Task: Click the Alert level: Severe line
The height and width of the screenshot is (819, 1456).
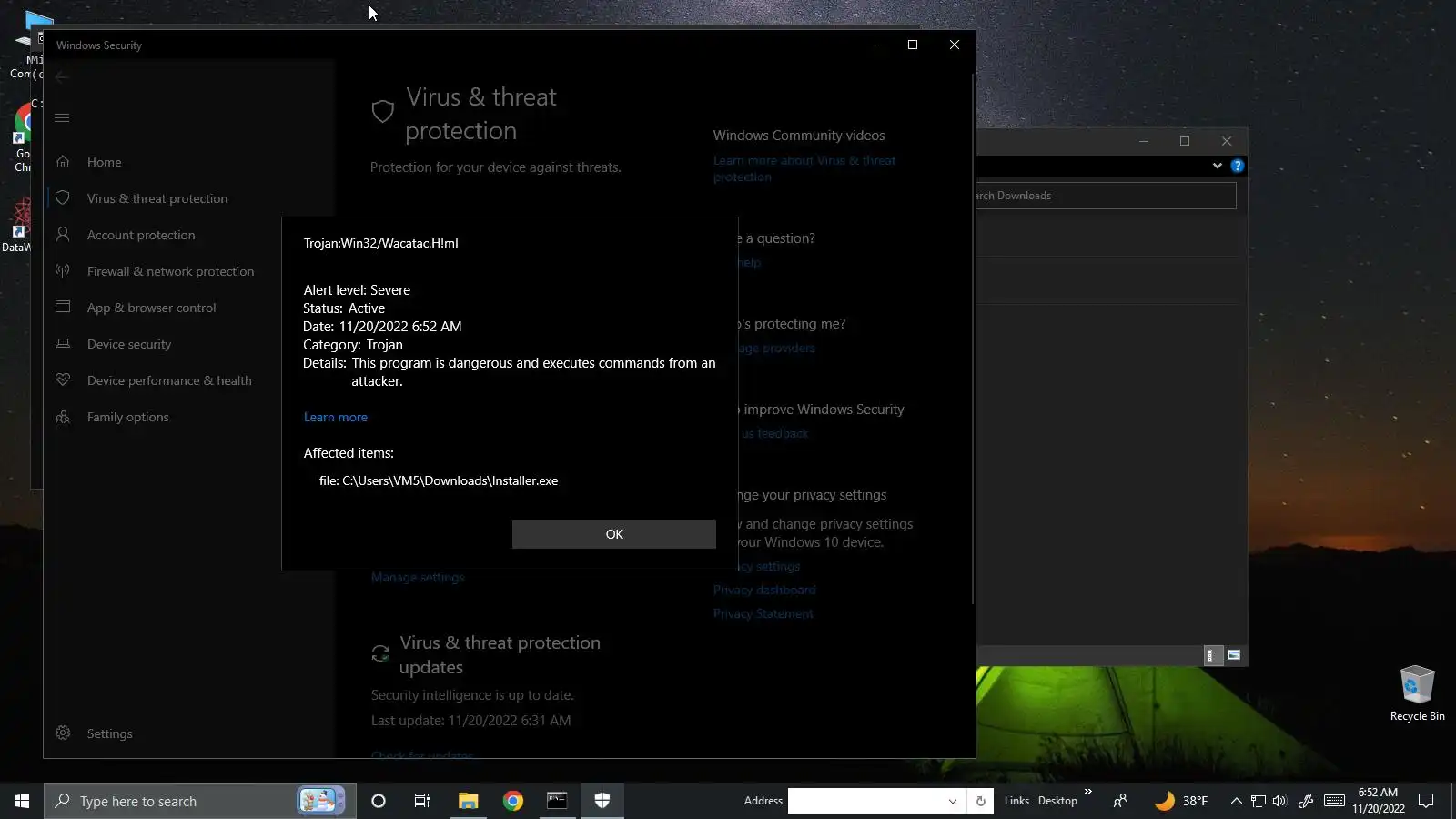Action: (x=357, y=290)
